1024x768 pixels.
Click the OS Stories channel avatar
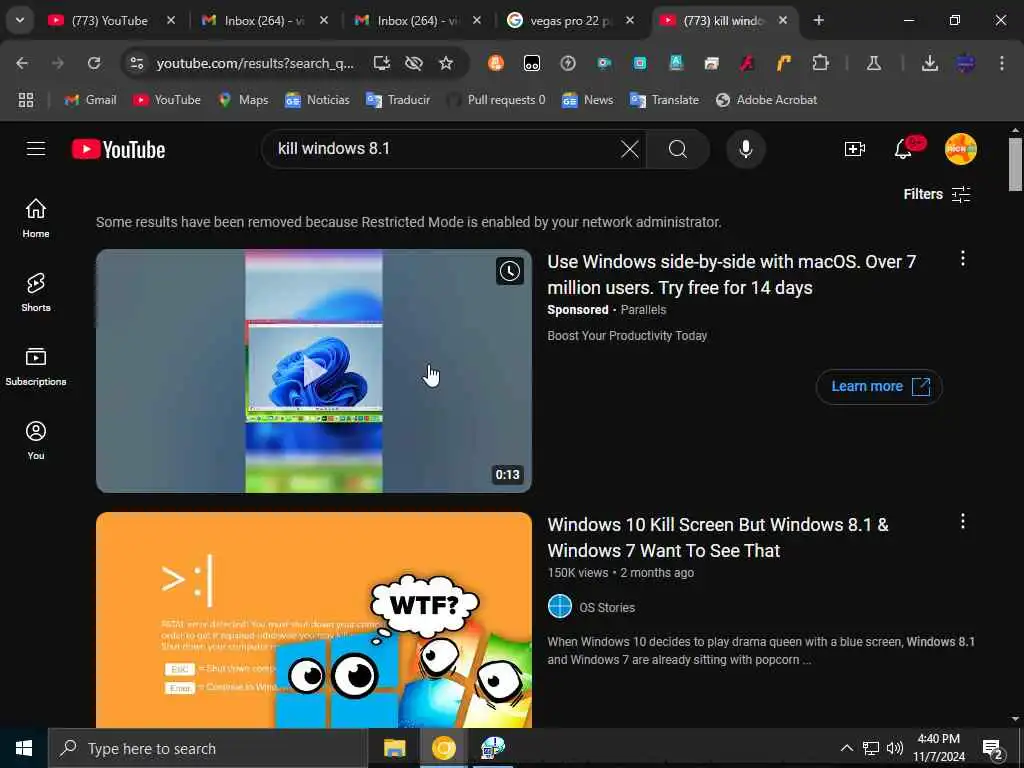click(x=560, y=607)
